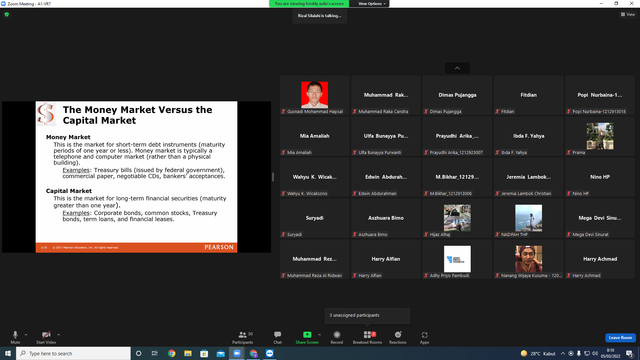This screenshot has height=360, width=640.
Task: Click the taskbar search box
Action: [73, 353]
